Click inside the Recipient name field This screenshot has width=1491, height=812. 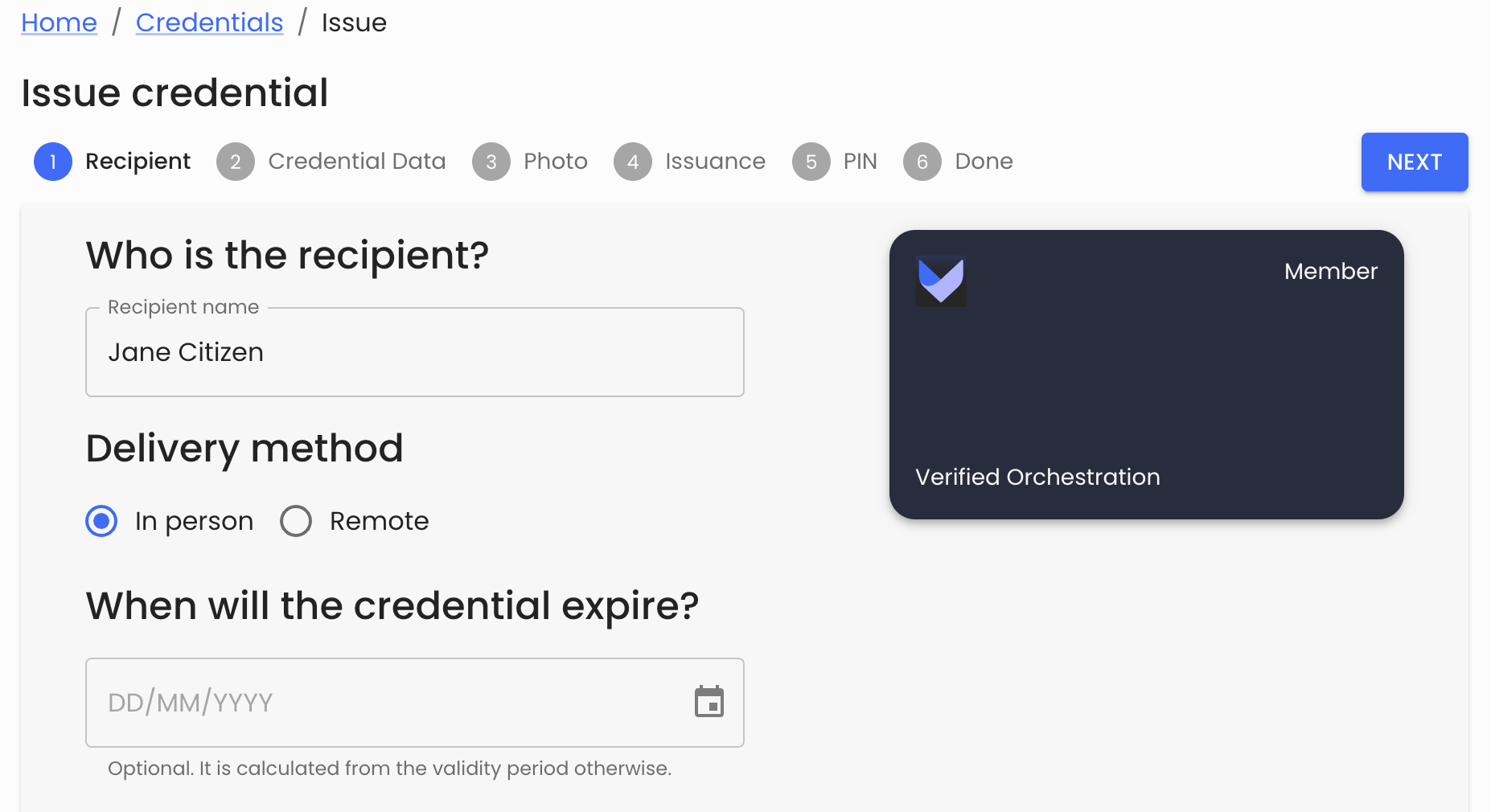(x=414, y=351)
